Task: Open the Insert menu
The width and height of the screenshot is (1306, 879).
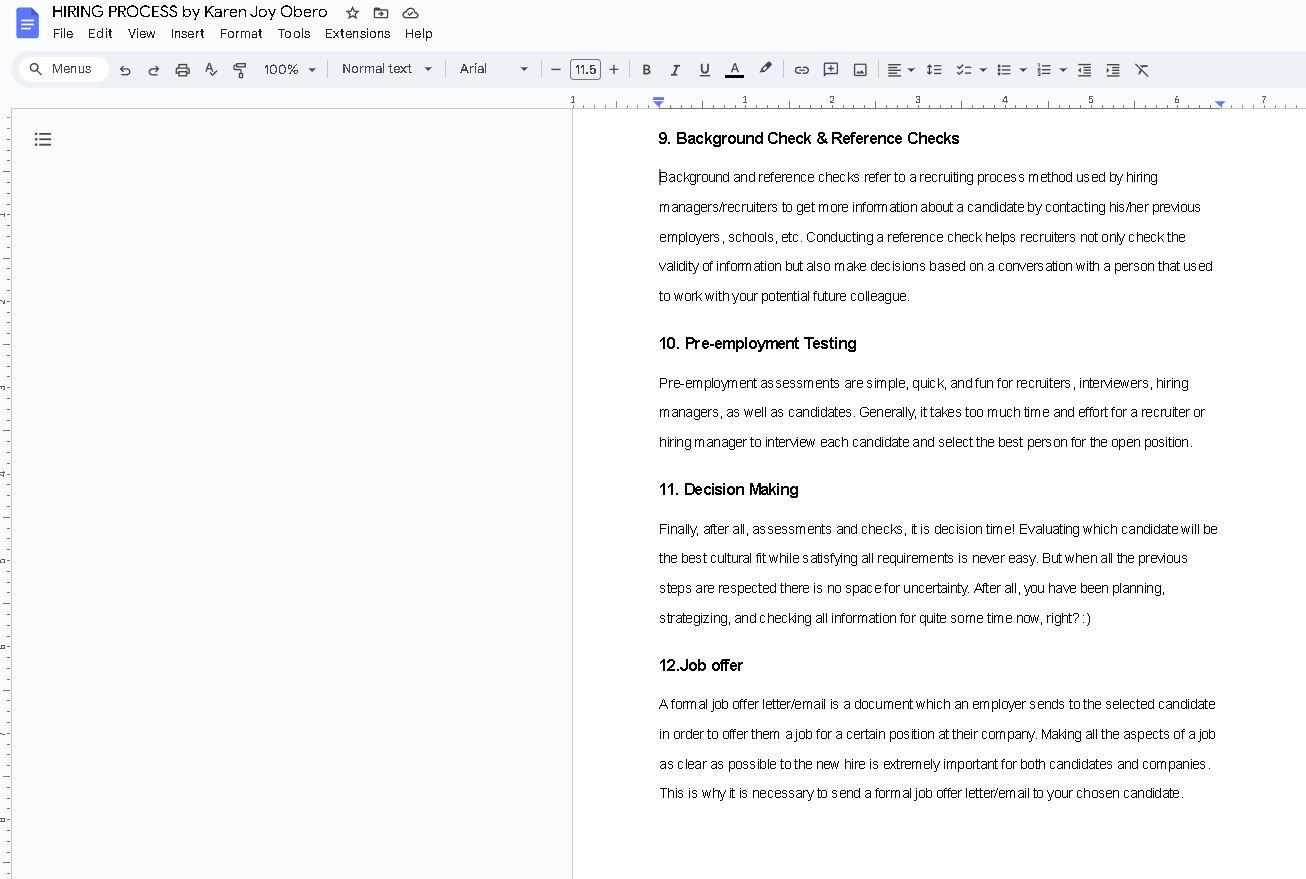Action: [x=187, y=33]
